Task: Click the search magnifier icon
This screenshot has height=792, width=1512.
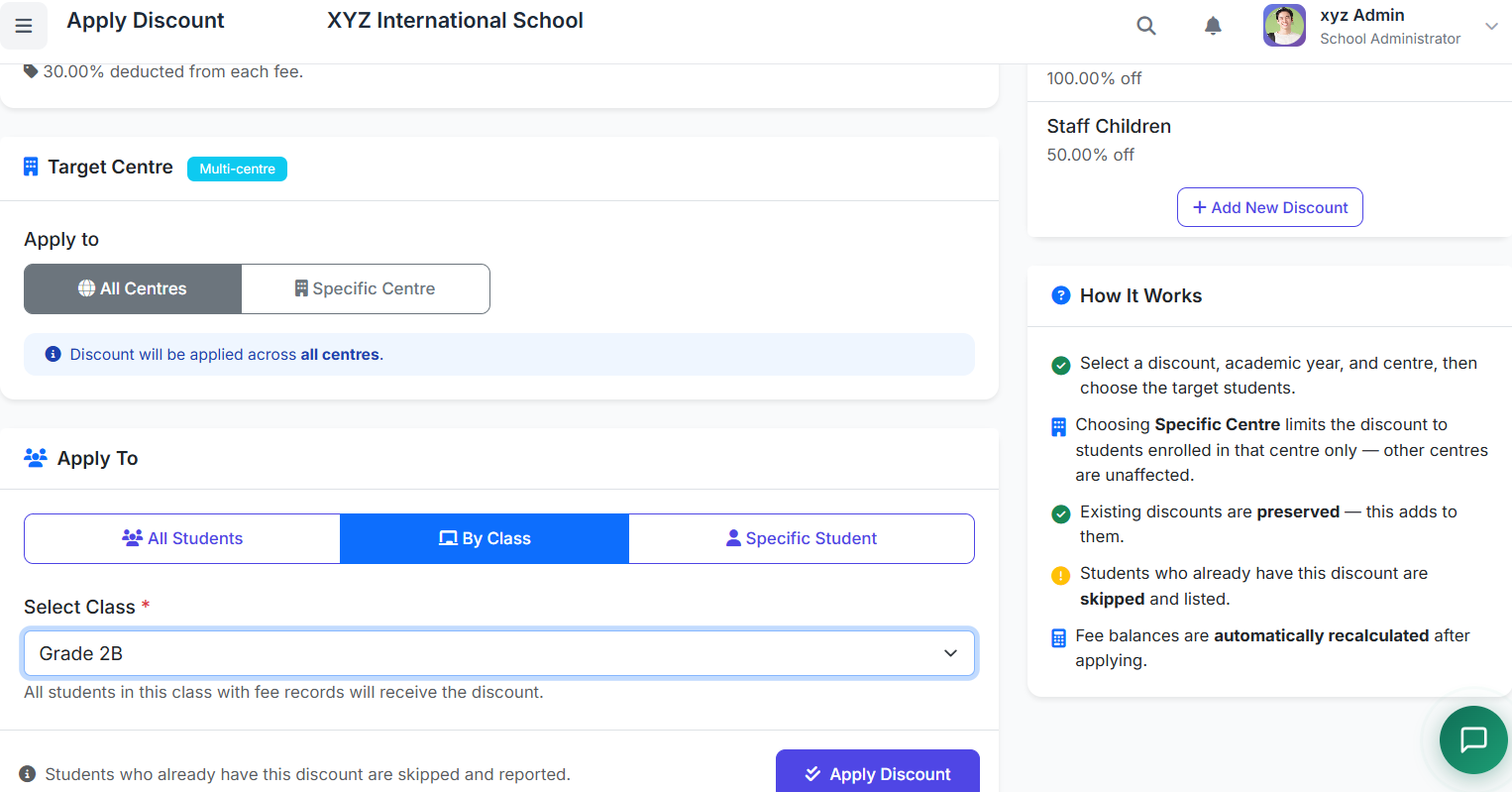Action: (1146, 26)
